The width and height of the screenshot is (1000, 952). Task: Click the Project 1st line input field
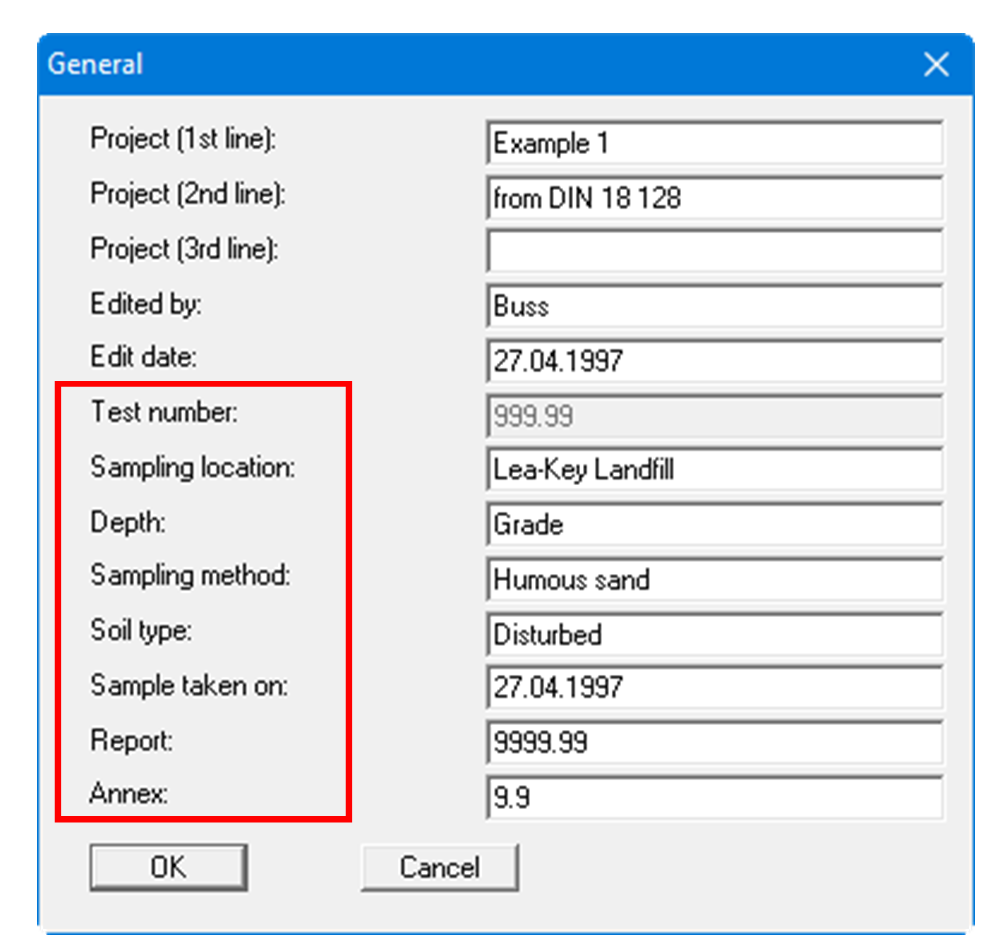click(x=714, y=143)
